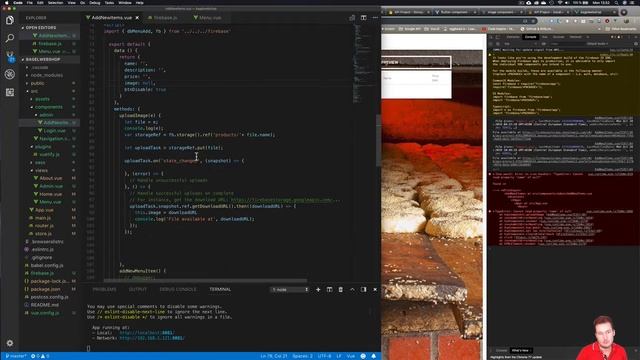The width and height of the screenshot is (640, 360).
Task: Maximize terminal panel with the chevron up
Action: tap(352, 289)
